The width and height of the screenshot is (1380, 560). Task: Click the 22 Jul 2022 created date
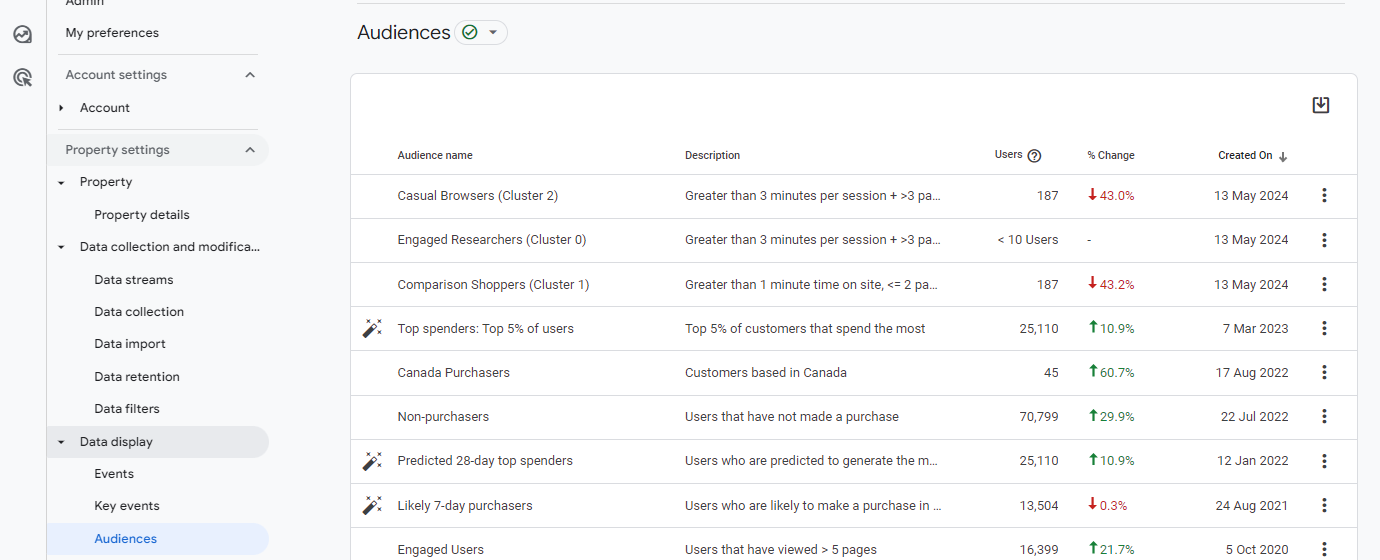pyautogui.click(x=1253, y=417)
